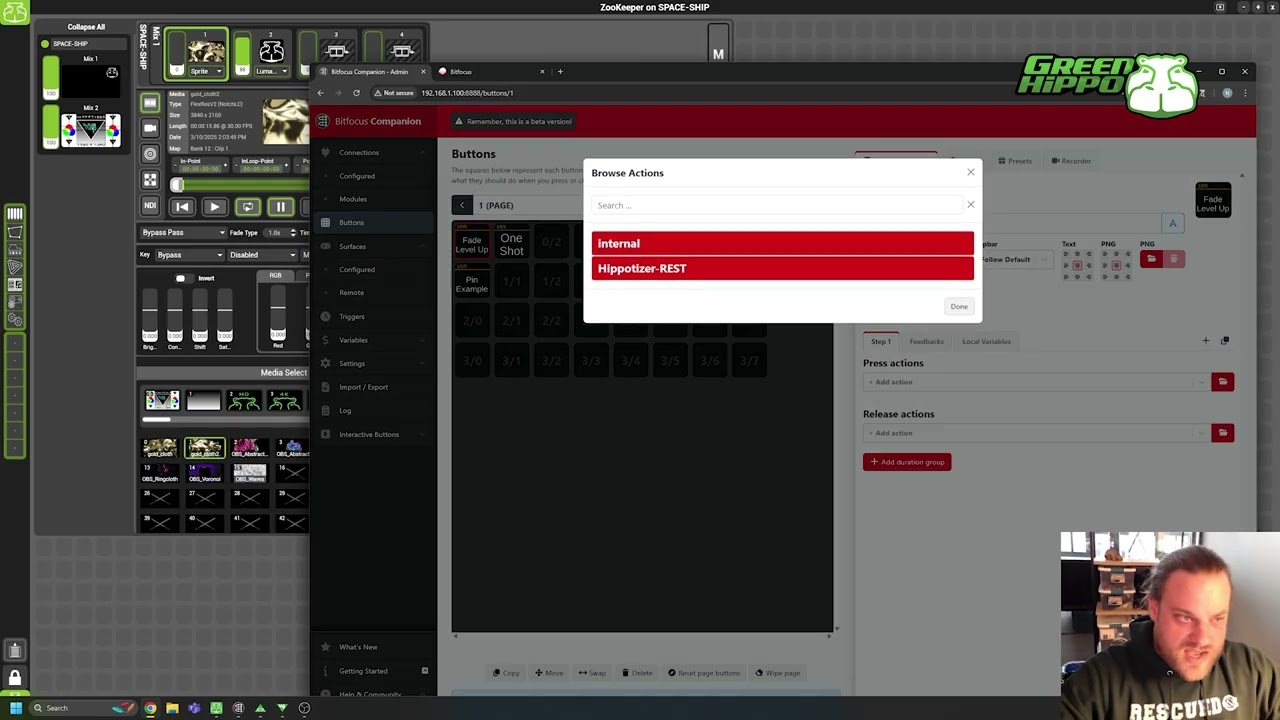Click Wipe page button
The image size is (1280, 720).
pyautogui.click(x=778, y=673)
